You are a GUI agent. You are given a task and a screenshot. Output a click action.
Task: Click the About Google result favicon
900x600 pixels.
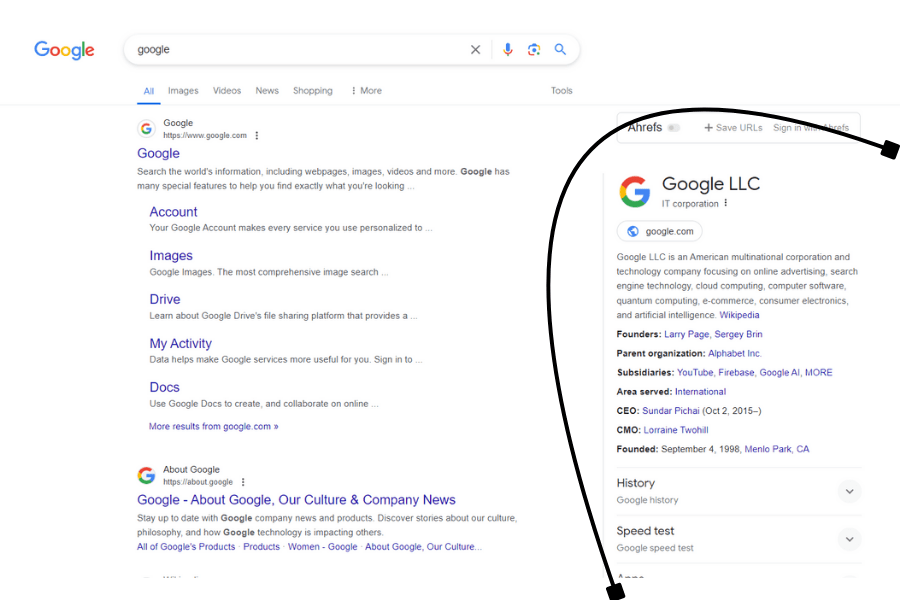(146, 475)
